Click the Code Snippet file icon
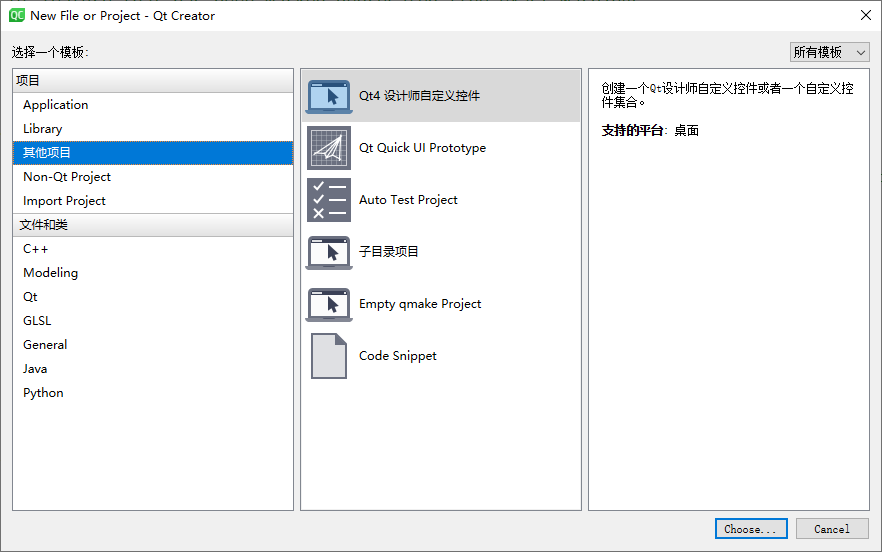The image size is (882, 552). pos(329,356)
